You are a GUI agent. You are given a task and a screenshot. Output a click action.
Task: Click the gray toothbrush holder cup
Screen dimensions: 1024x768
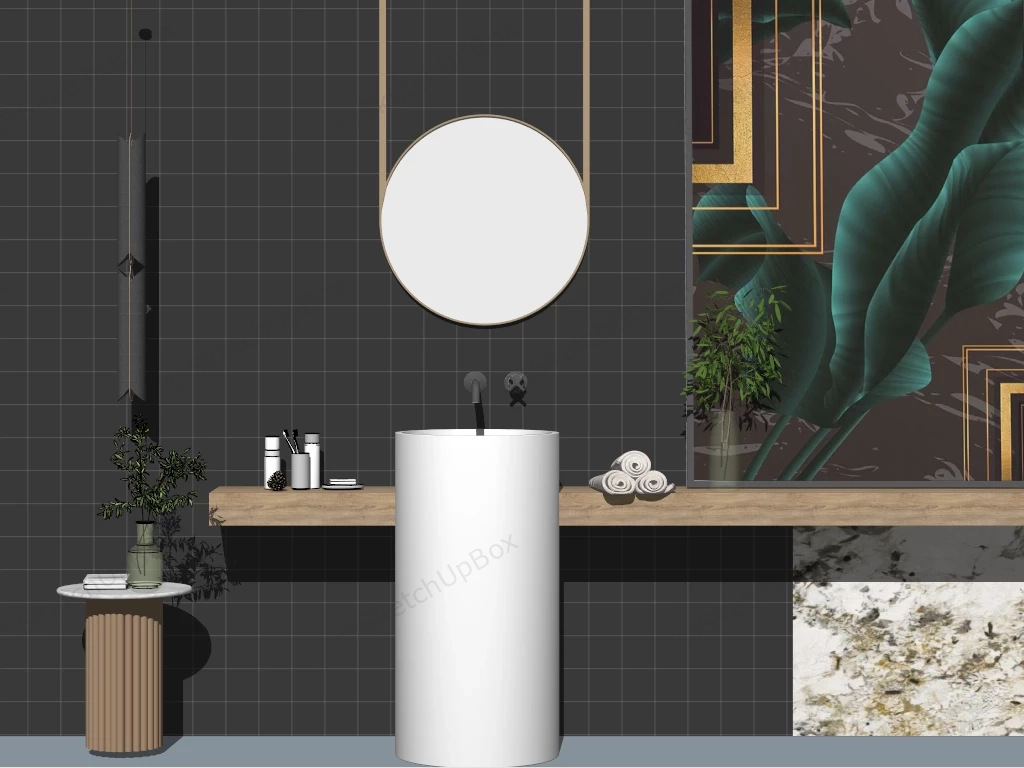click(x=300, y=470)
